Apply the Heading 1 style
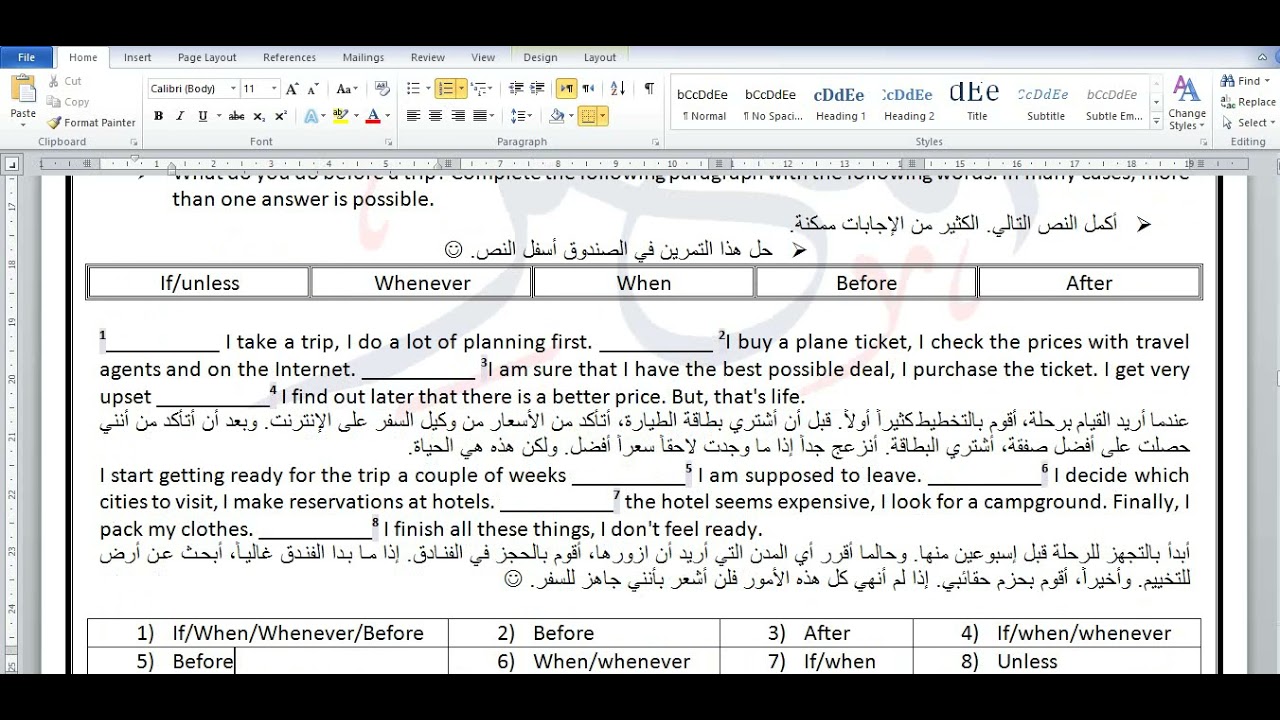The width and height of the screenshot is (1280, 720). click(840, 103)
